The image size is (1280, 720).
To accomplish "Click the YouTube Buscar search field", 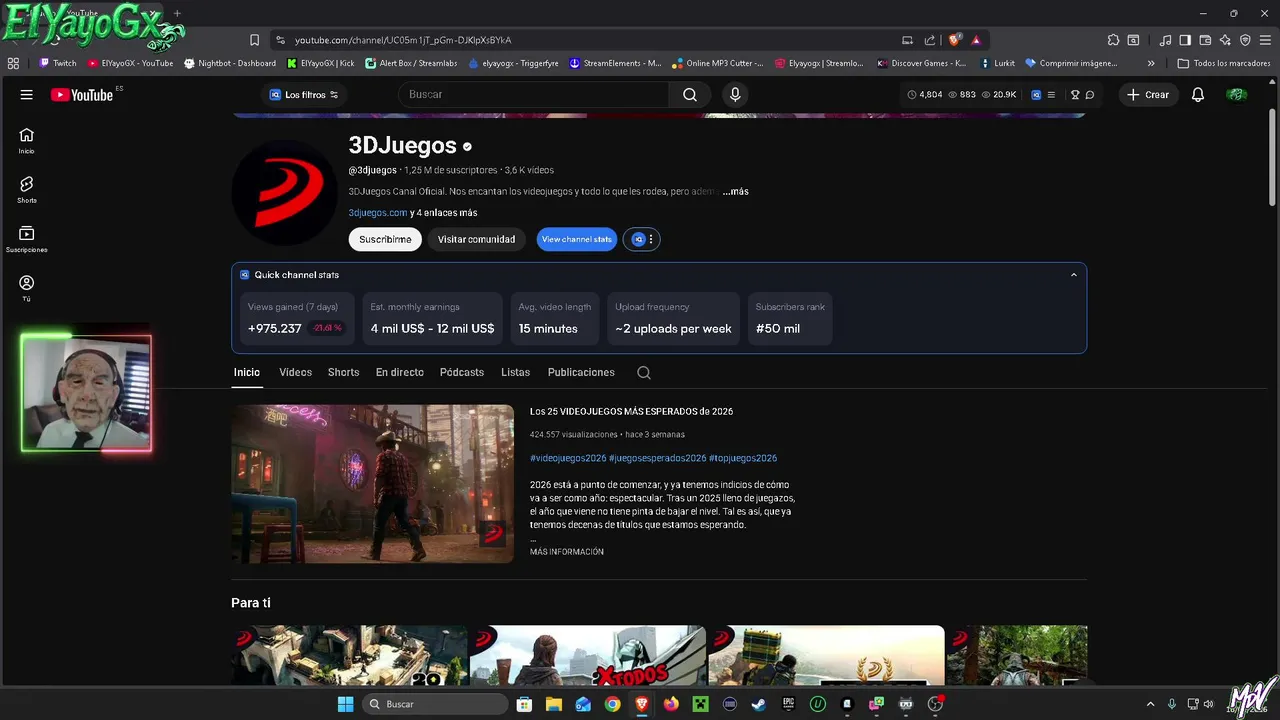I will 533,94.
